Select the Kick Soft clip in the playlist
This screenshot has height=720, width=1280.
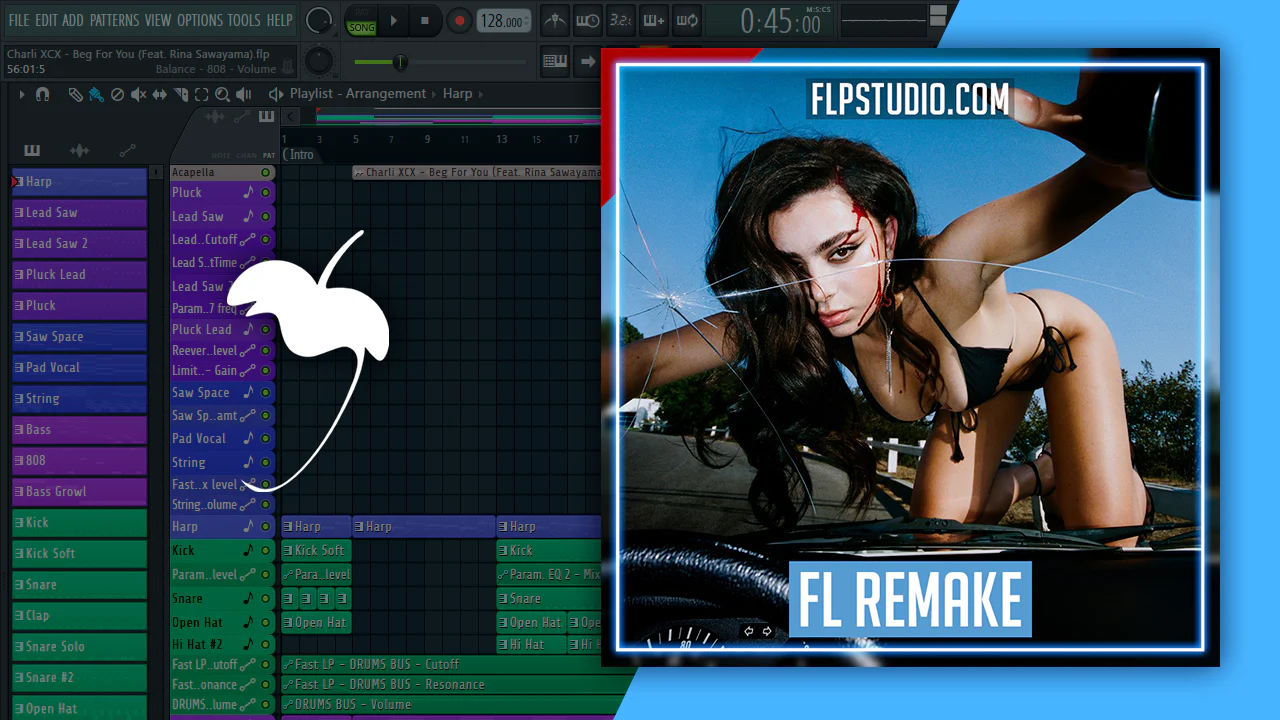coord(316,551)
